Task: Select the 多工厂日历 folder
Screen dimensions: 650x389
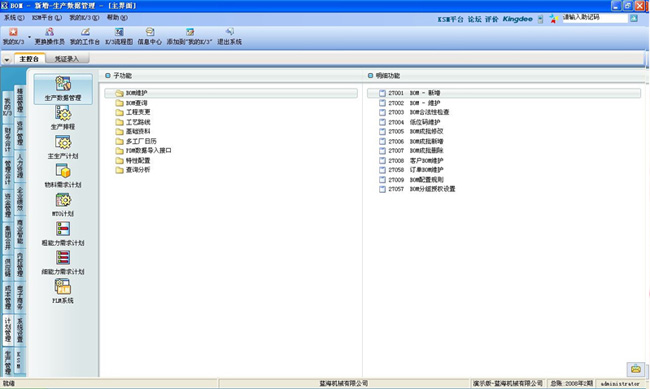Action: coord(136,141)
